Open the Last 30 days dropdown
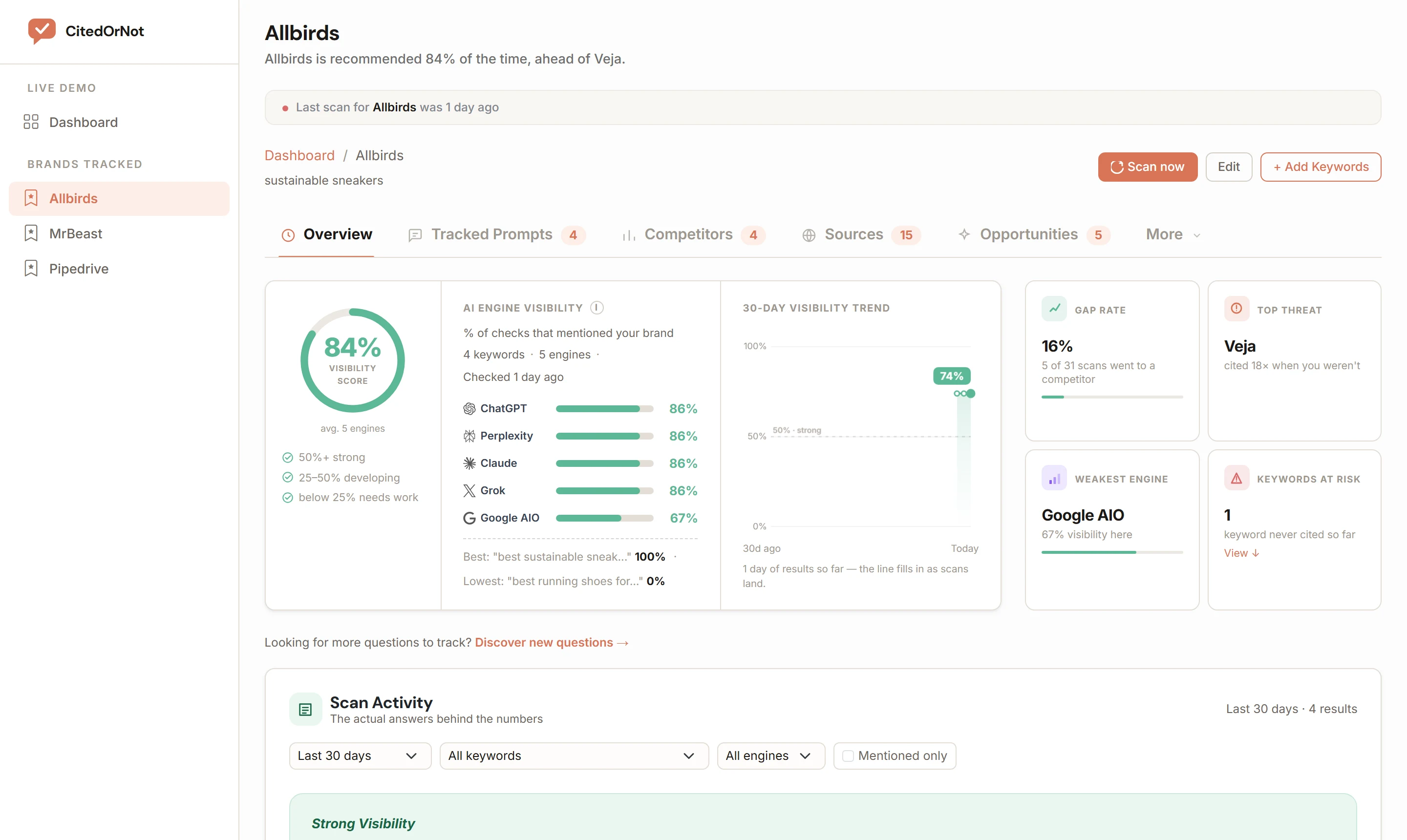Screen dimensions: 1407x840 pos(360,756)
